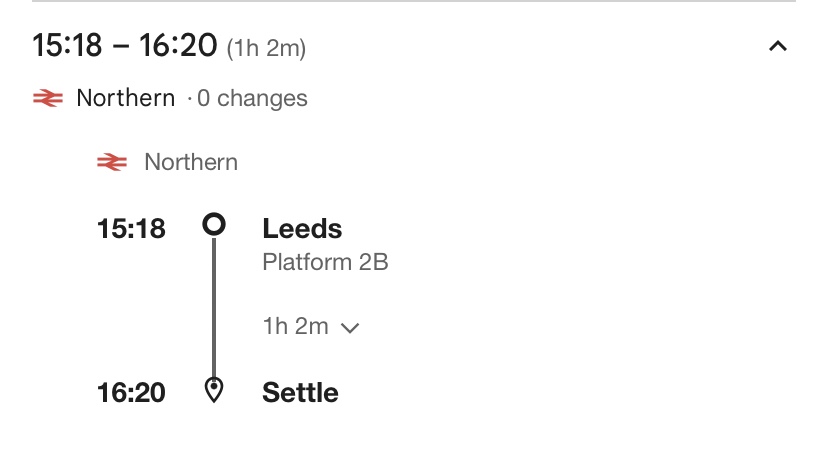Viewport: 824px width, 449px height.
Task: Click the small chevron beside 1h 2m
Action: pyautogui.click(x=350, y=327)
